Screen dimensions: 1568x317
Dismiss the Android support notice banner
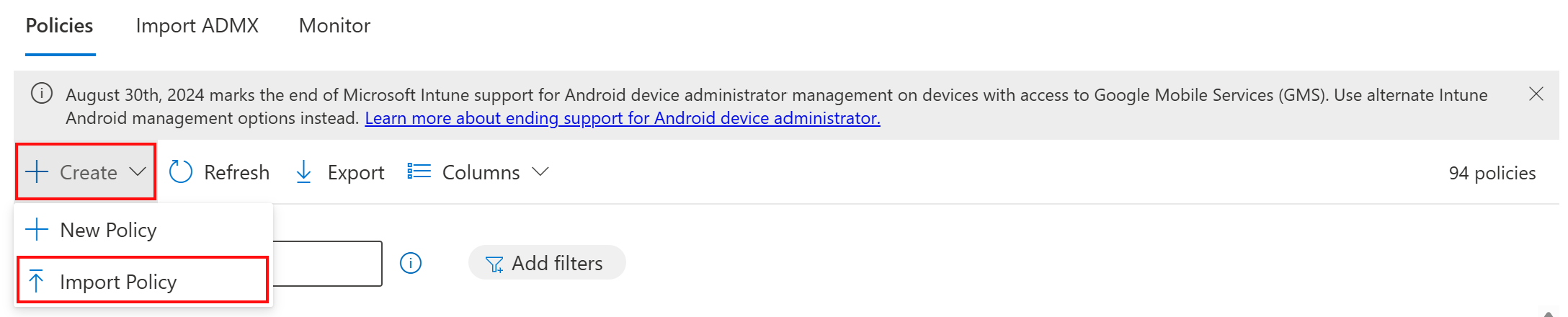[x=1536, y=94]
